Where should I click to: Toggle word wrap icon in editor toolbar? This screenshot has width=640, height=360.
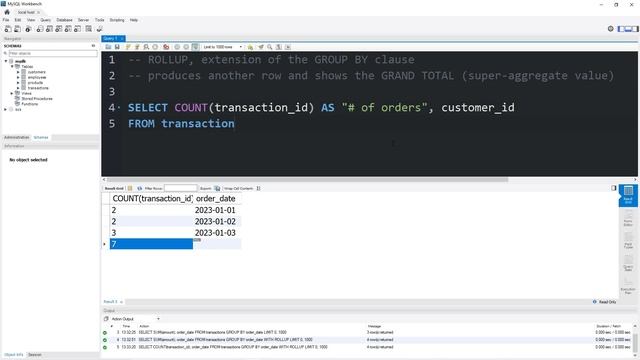click(x=288, y=47)
